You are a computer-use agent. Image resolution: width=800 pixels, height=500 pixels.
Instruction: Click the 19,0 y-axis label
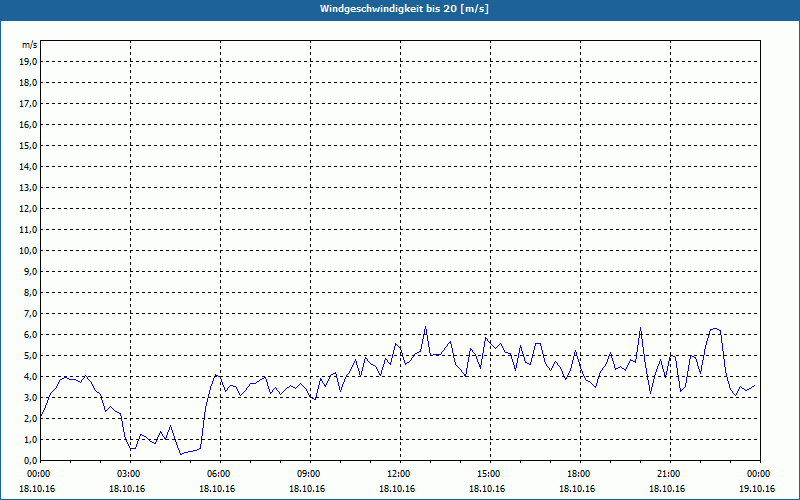pos(28,62)
